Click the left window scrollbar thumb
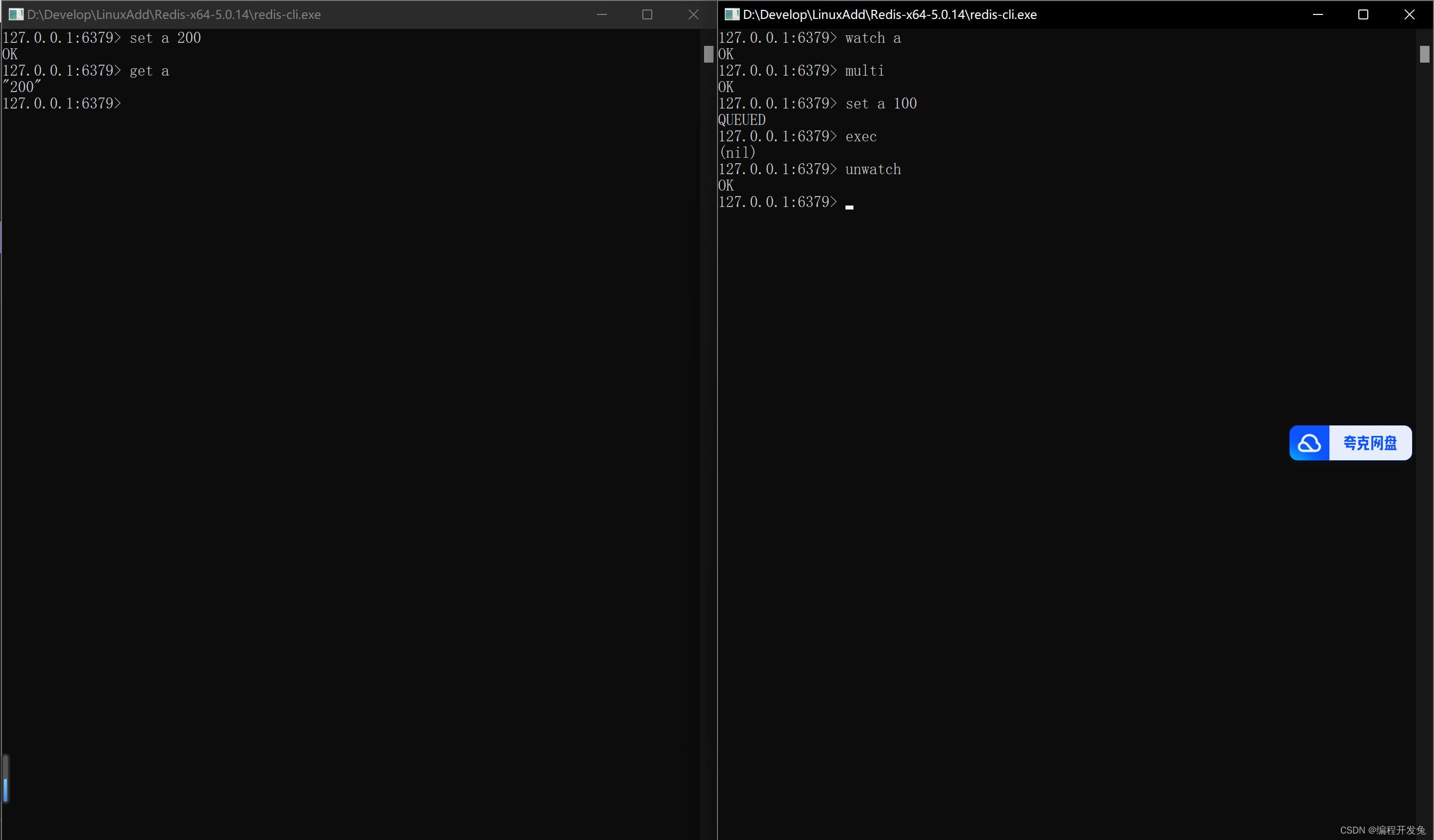1434x840 pixels. coord(709,54)
